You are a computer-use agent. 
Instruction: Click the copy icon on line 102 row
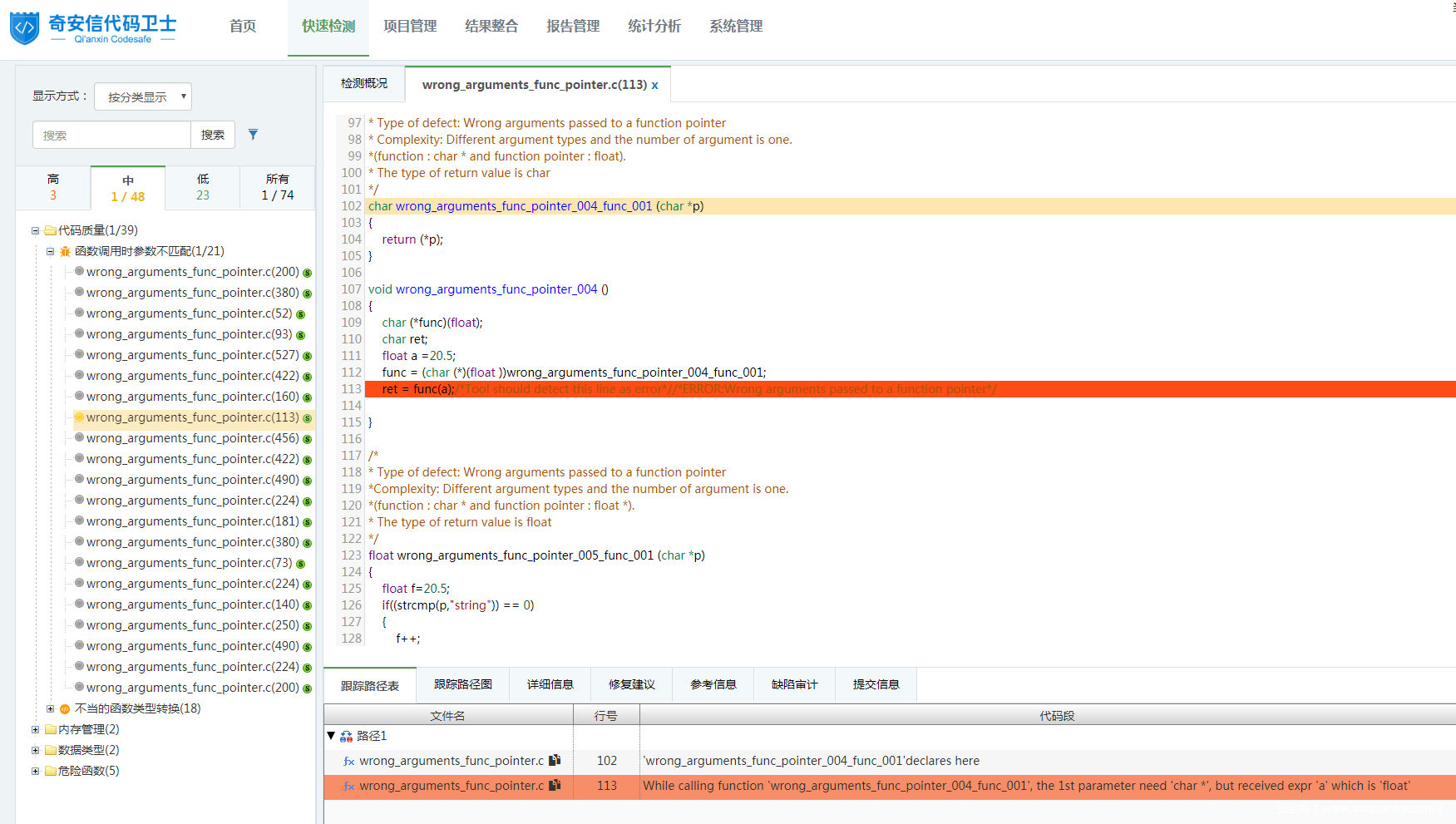click(555, 760)
